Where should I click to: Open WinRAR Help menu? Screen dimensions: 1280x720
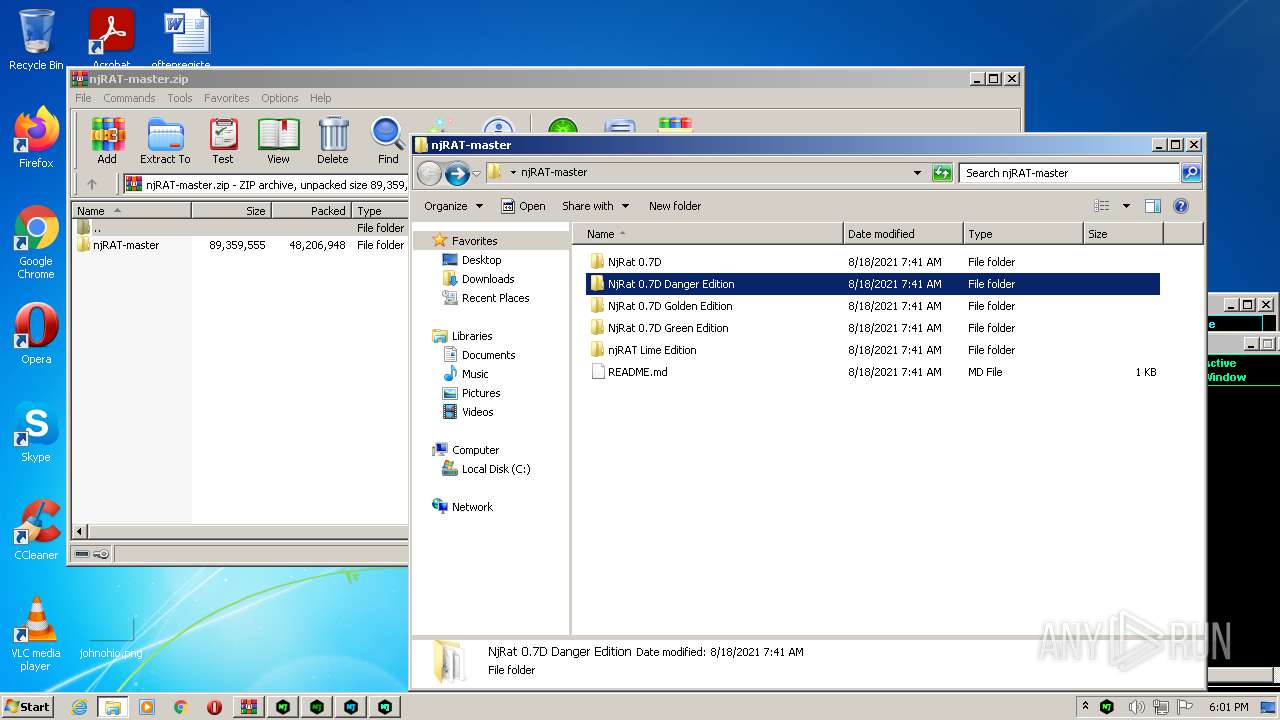320,98
